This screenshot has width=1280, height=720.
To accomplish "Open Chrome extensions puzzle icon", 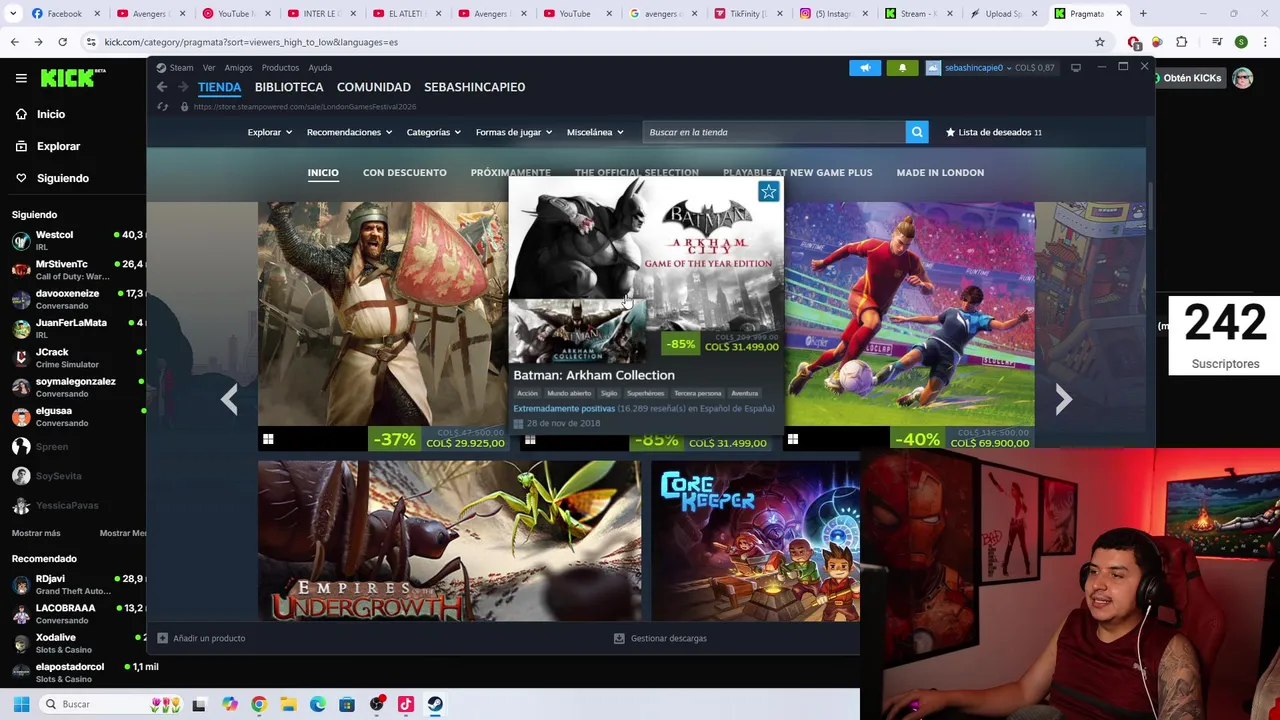I will [1182, 42].
